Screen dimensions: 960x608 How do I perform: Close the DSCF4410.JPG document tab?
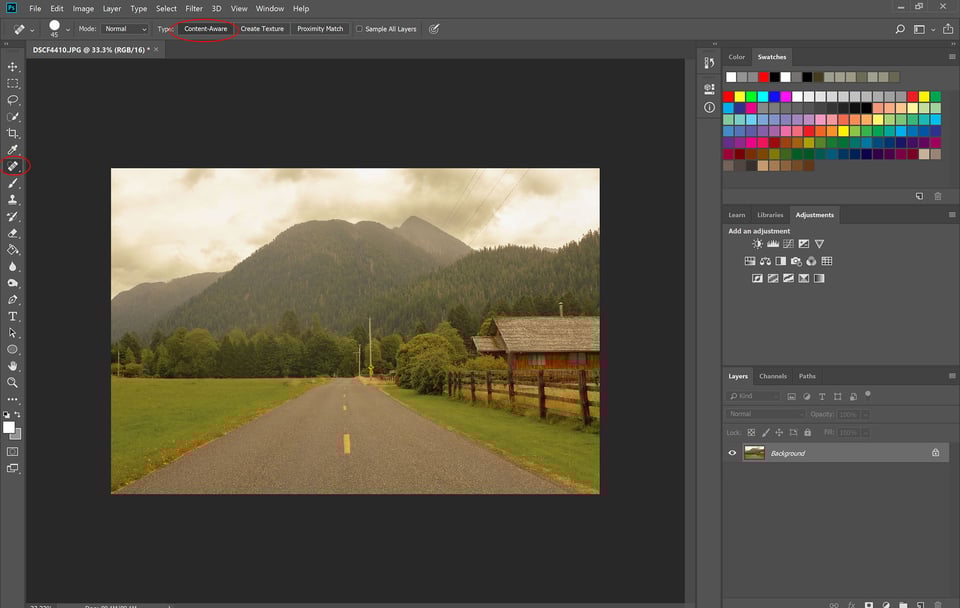point(156,50)
